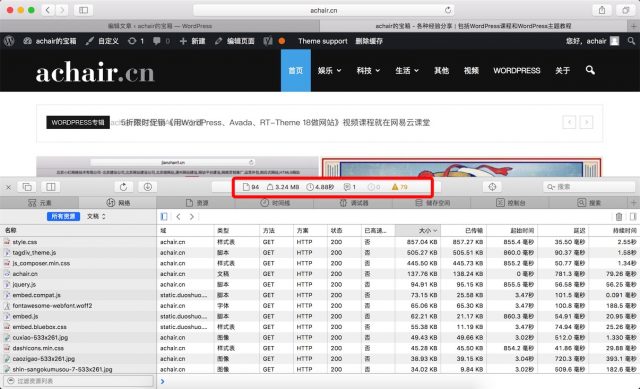
Task: Click filter resource list field
Action: click(78, 381)
